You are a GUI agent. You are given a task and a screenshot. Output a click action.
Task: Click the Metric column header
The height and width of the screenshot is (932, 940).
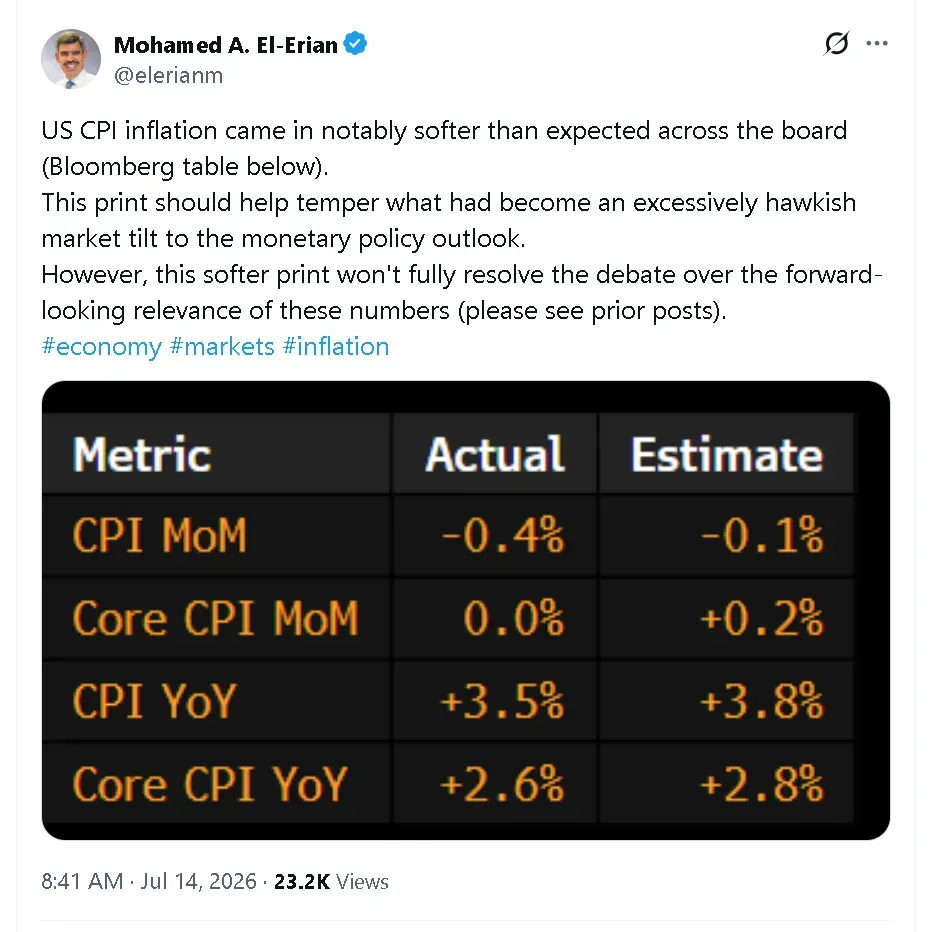click(142, 455)
